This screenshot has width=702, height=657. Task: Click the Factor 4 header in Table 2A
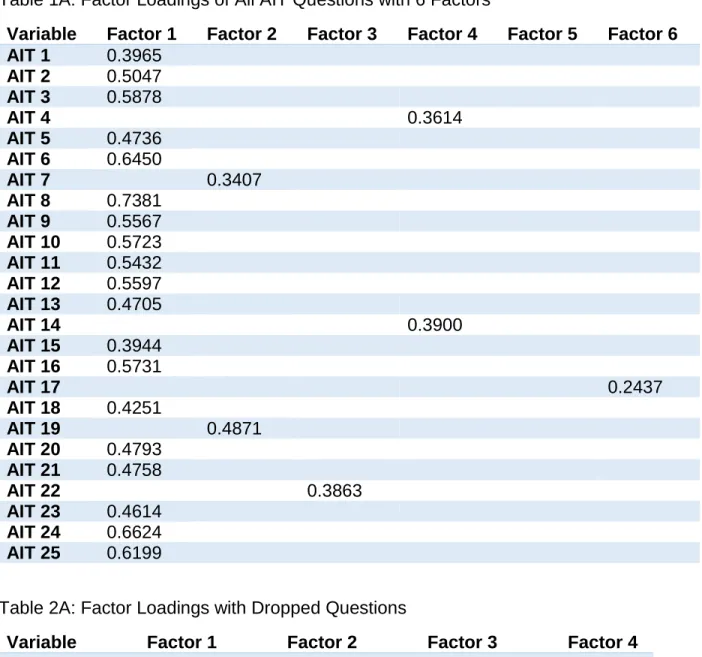603,643
